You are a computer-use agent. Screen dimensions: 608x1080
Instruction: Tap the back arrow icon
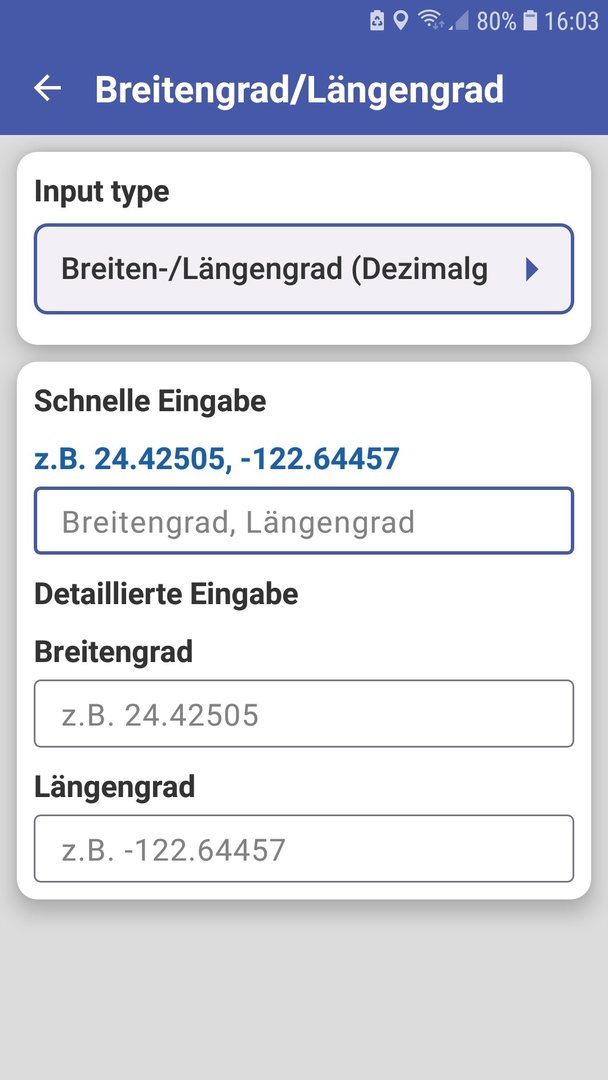(x=48, y=88)
